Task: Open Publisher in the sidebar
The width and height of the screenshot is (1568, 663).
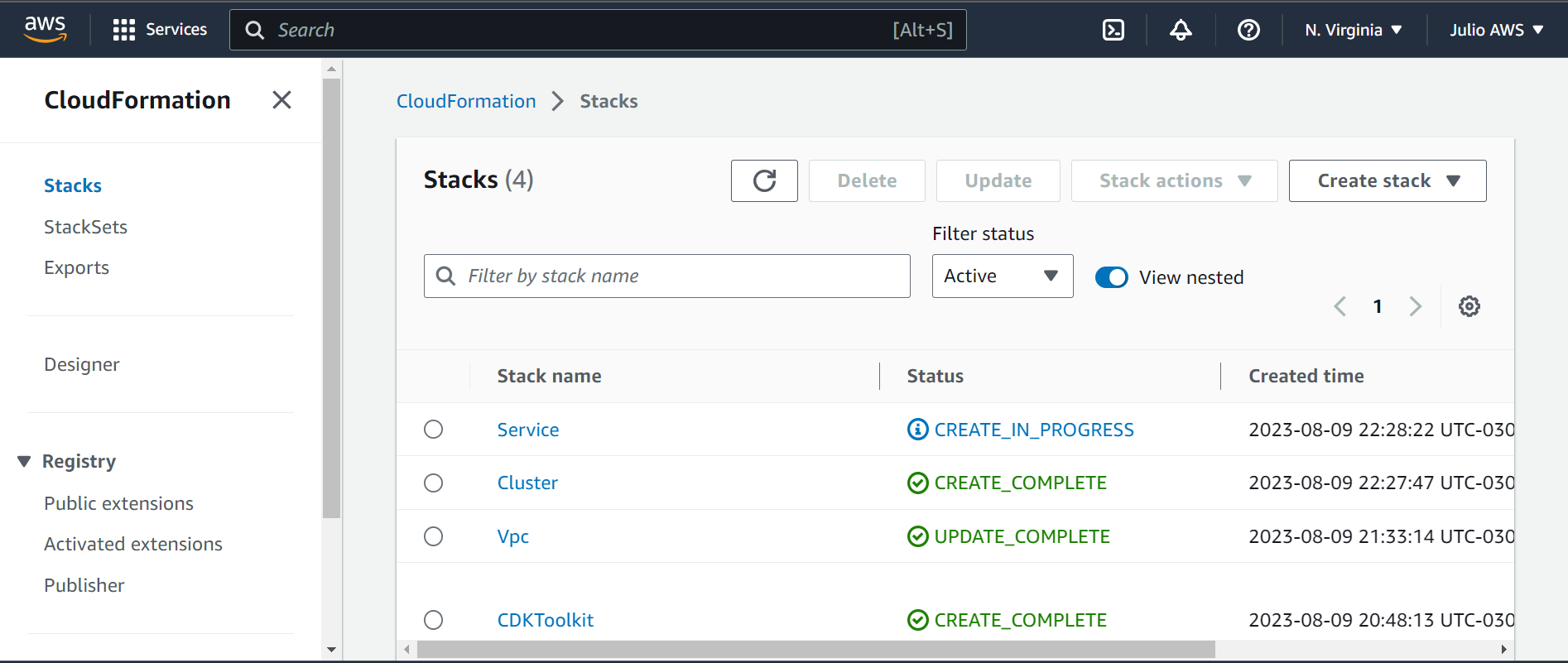Action: point(84,585)
